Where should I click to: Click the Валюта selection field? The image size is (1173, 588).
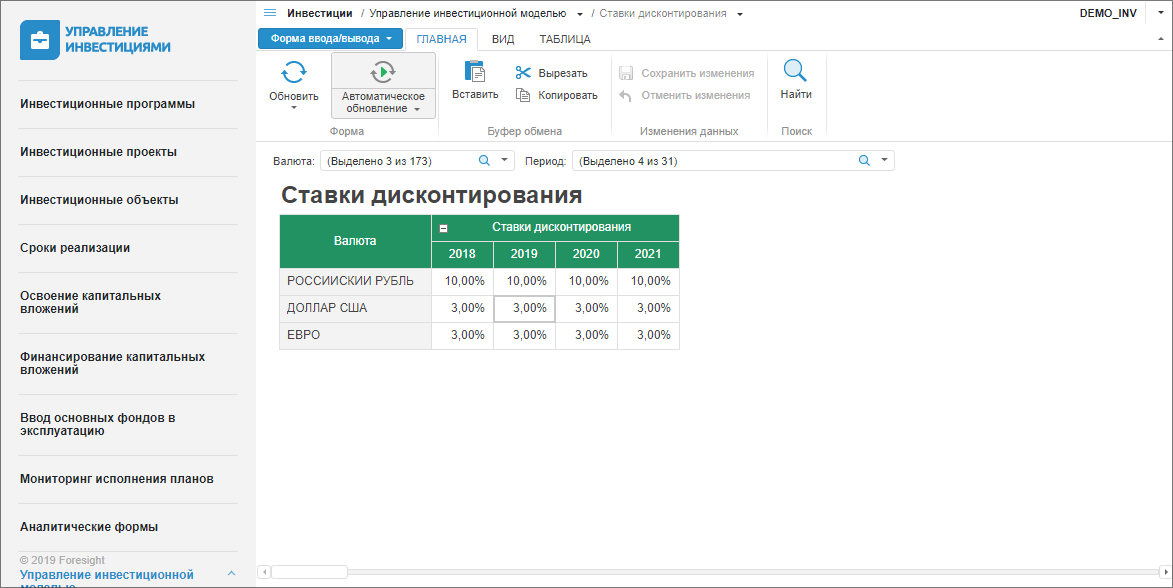417,161
